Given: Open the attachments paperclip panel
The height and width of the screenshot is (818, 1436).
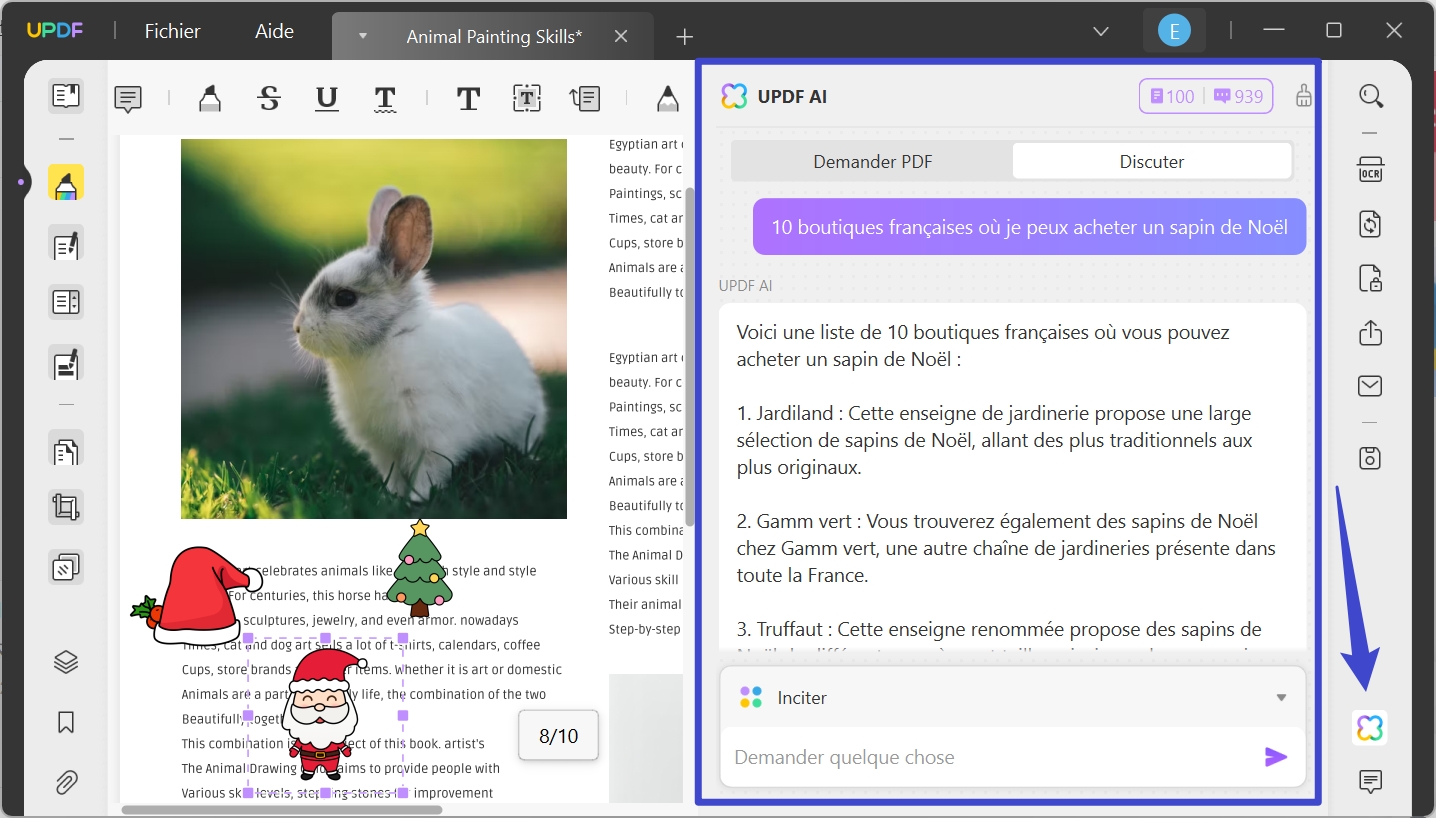Looking at the screenshot, I should (66, 782).
